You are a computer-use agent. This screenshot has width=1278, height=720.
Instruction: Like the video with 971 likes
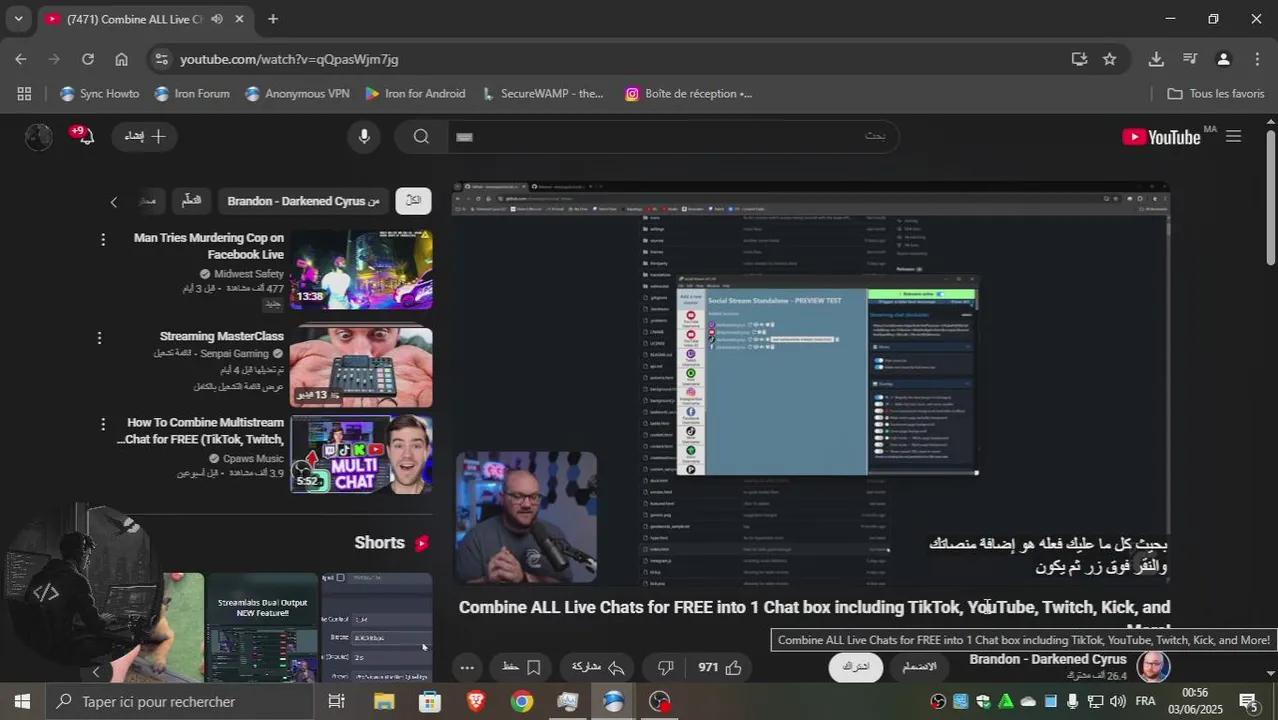pos(720,667)
